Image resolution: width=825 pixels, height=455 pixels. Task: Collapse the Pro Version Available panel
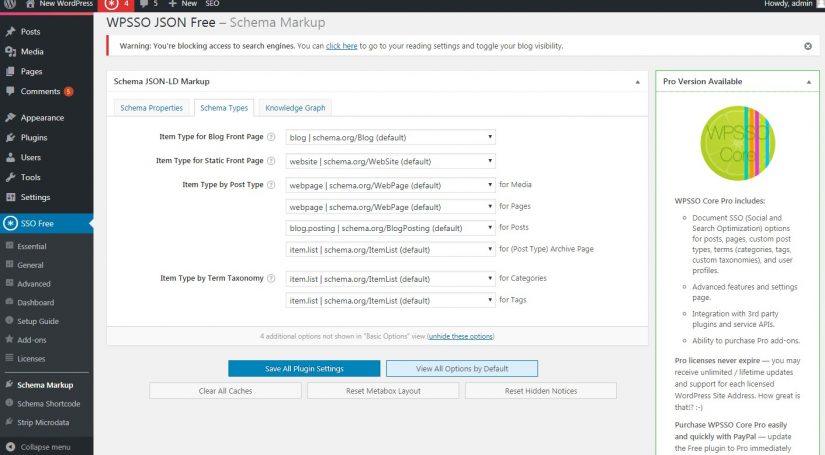(809, 82)
